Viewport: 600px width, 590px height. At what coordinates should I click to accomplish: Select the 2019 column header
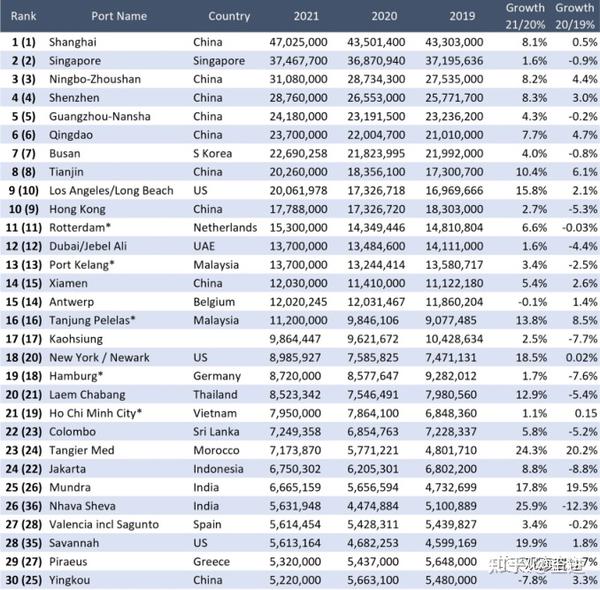(x=462, y=16)
